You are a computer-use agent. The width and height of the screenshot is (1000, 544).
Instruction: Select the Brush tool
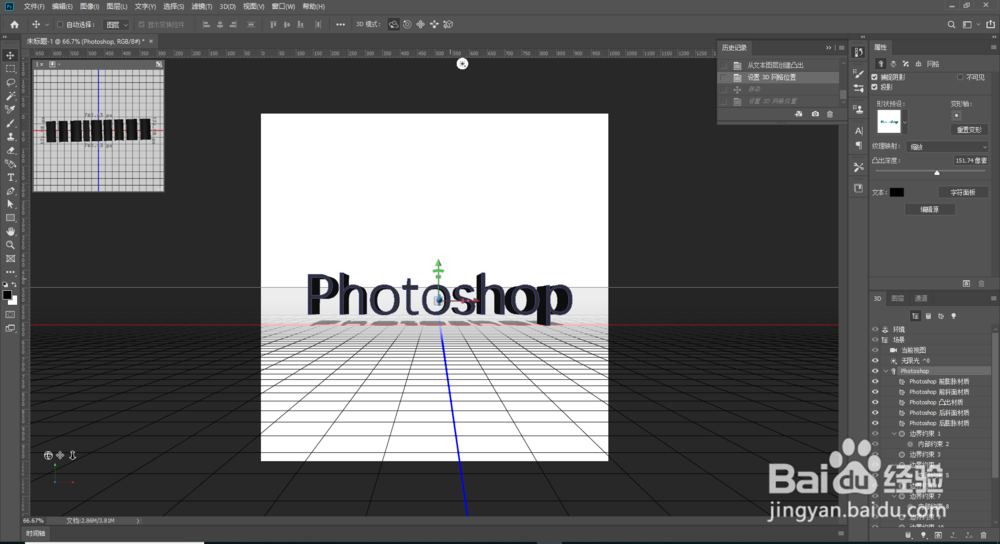tap(10, 123)
